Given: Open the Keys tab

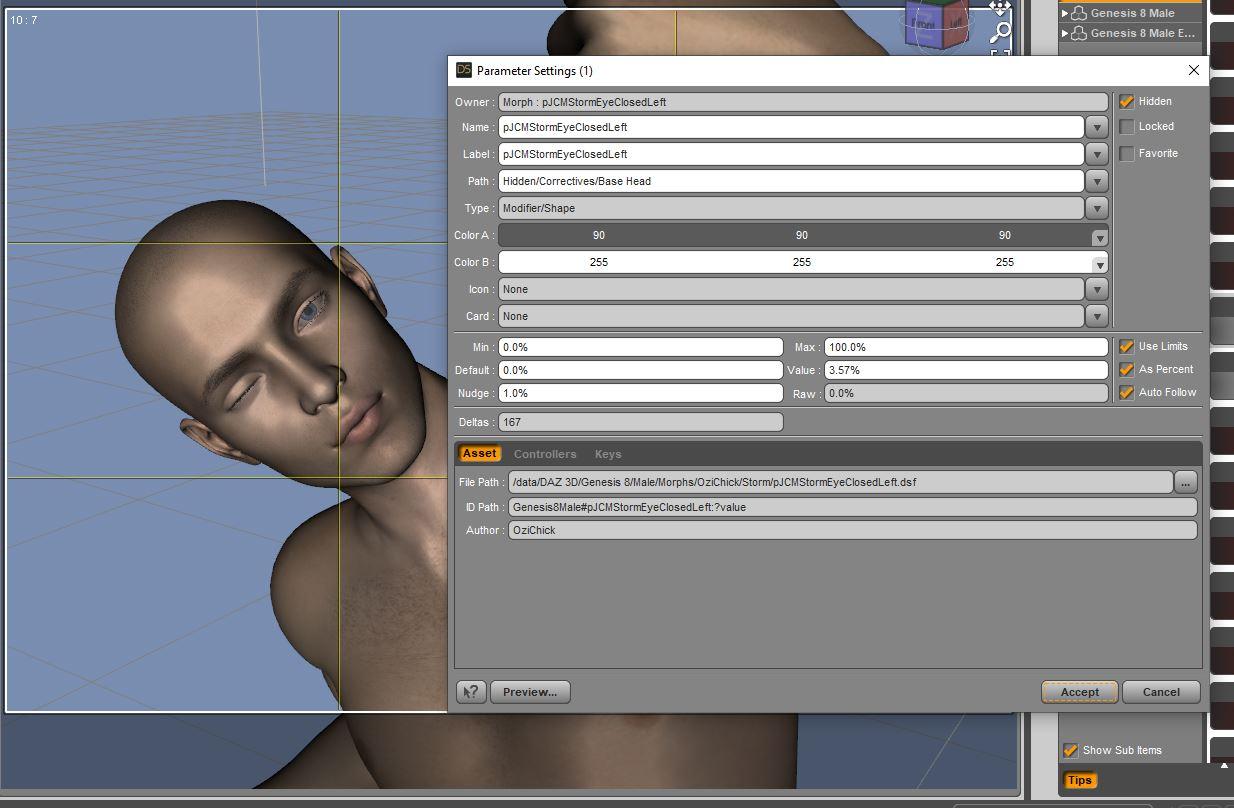Looking at the screenshot, I should [608, 454].
